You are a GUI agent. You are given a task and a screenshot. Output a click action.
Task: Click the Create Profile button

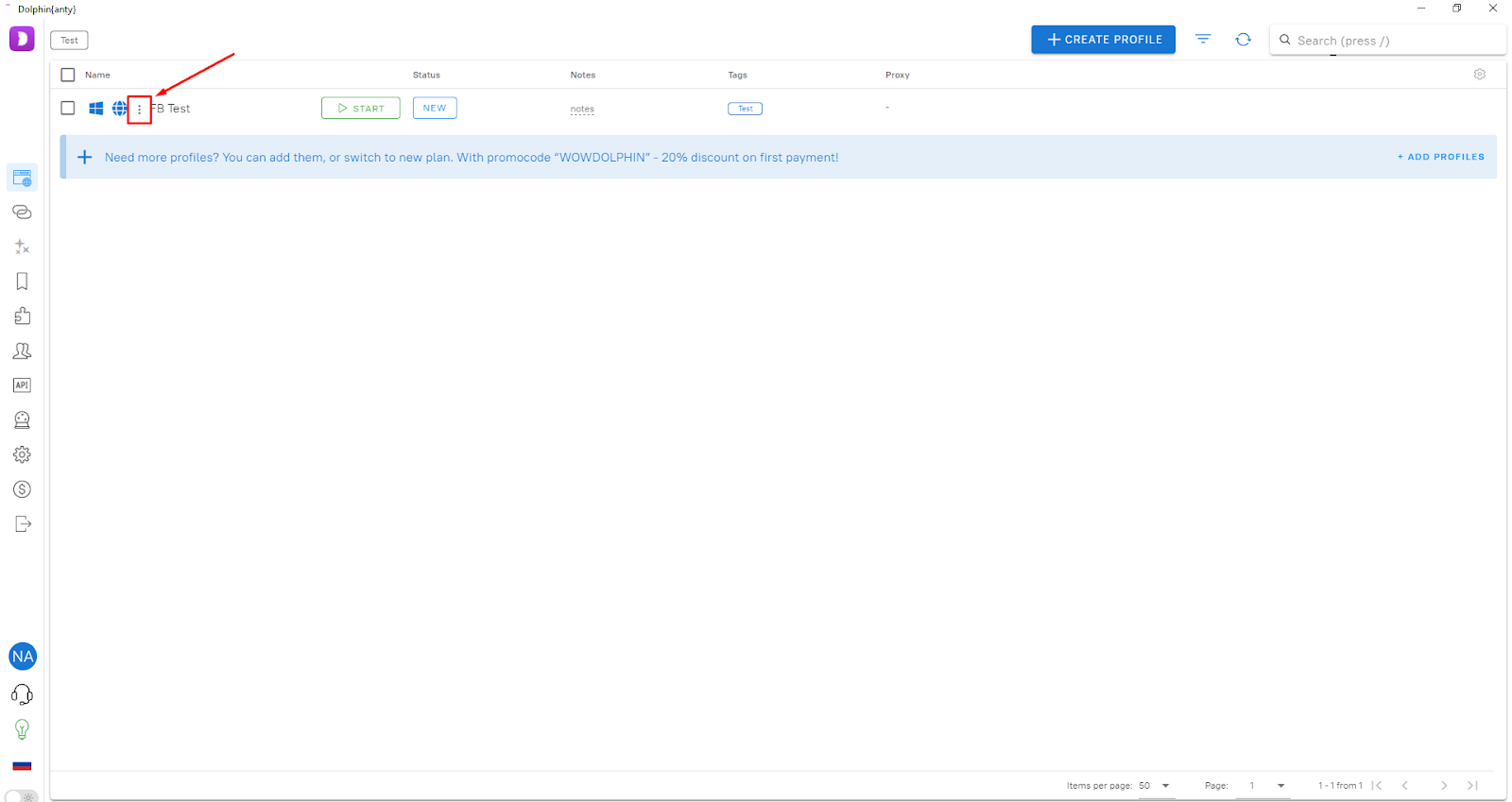tap(1103, 40)
